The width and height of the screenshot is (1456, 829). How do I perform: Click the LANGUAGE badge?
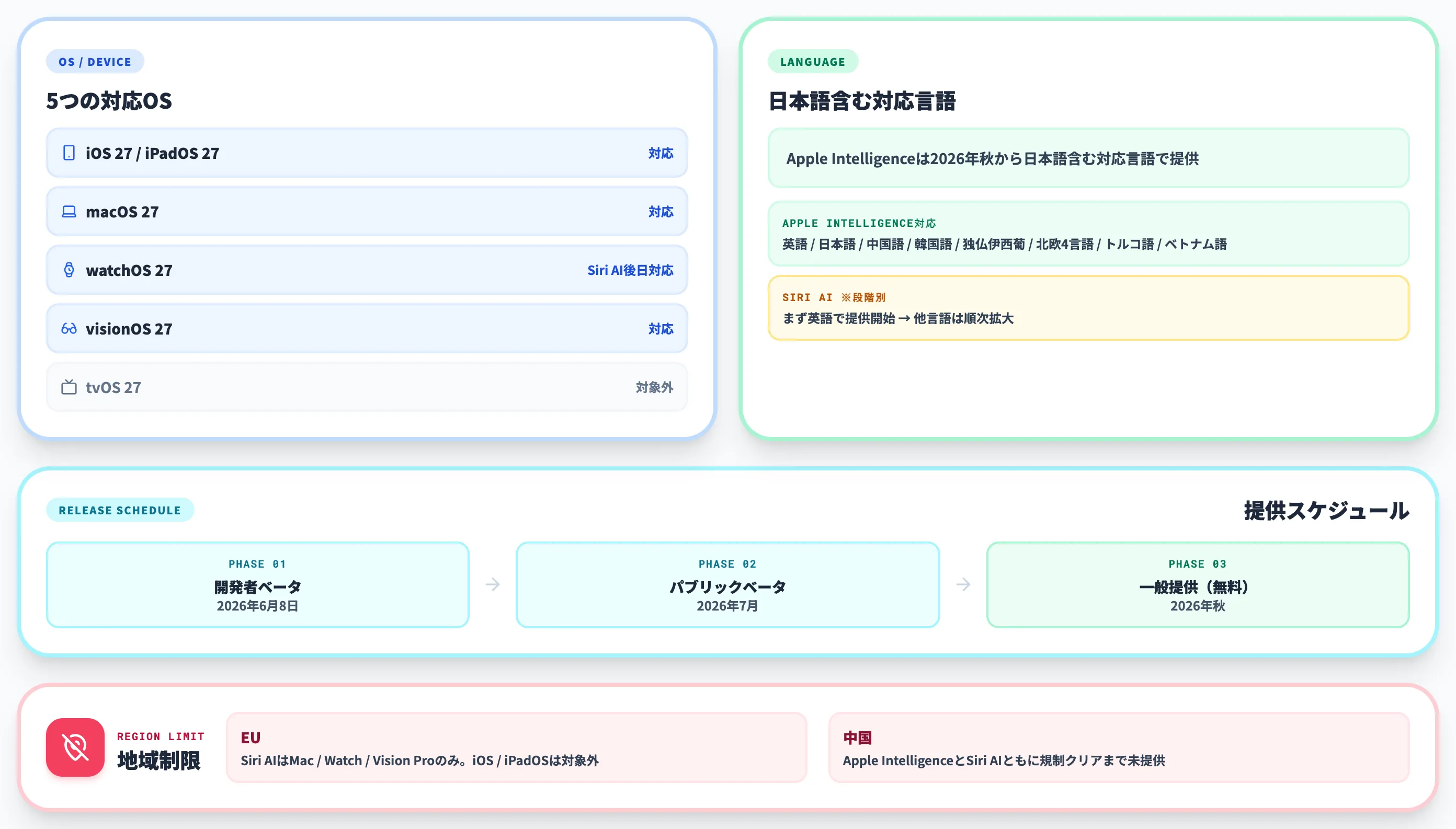pos(813,62)
